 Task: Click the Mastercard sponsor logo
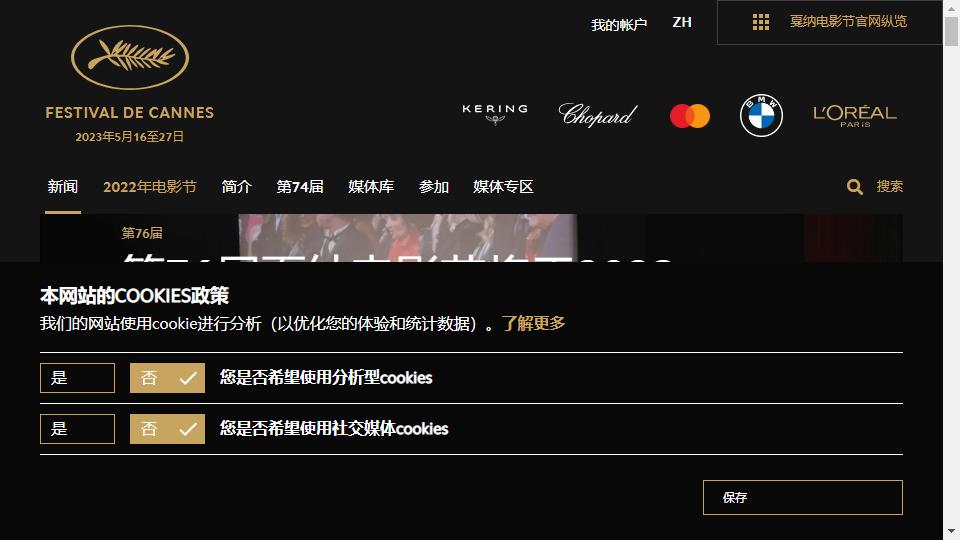(690, 116)
